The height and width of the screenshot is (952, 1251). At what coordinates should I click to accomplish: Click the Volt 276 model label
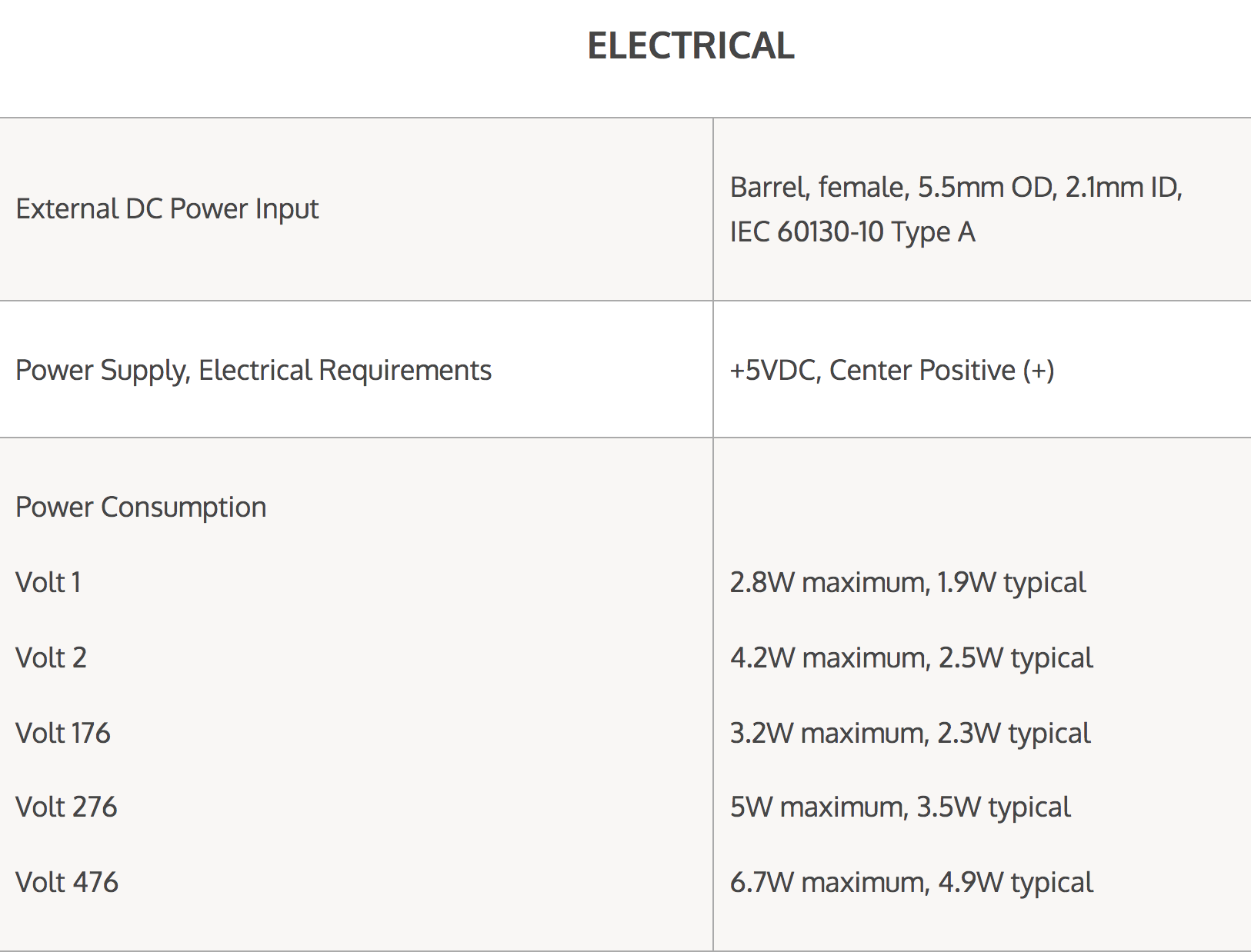(x=66, y=807)
